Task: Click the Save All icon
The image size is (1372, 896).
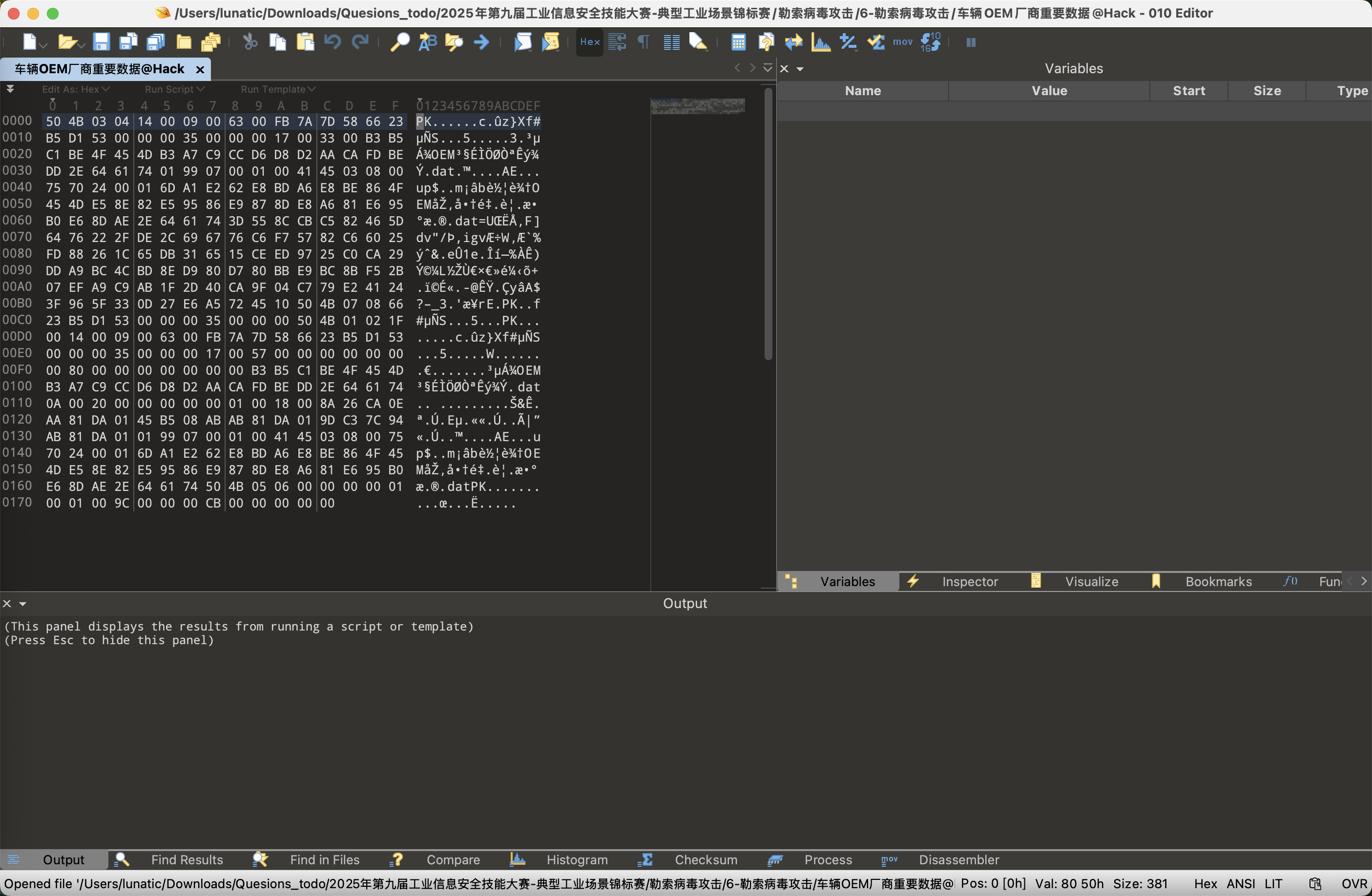Action: point(156,41)
